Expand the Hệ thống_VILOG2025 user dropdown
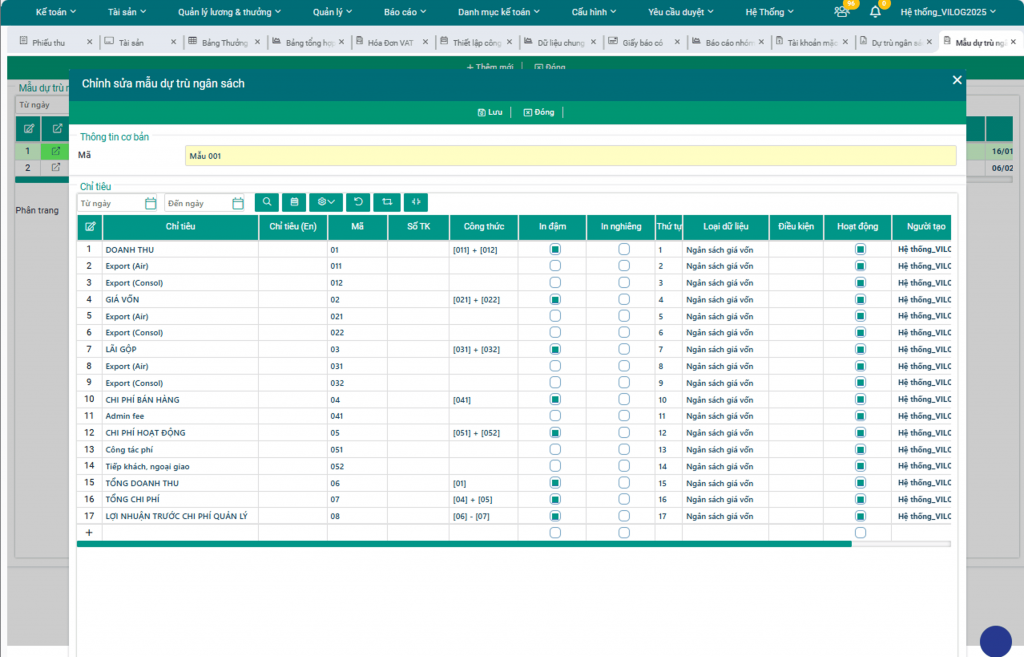The width and height of the screenshot is (1024, 657). (955, 12)
